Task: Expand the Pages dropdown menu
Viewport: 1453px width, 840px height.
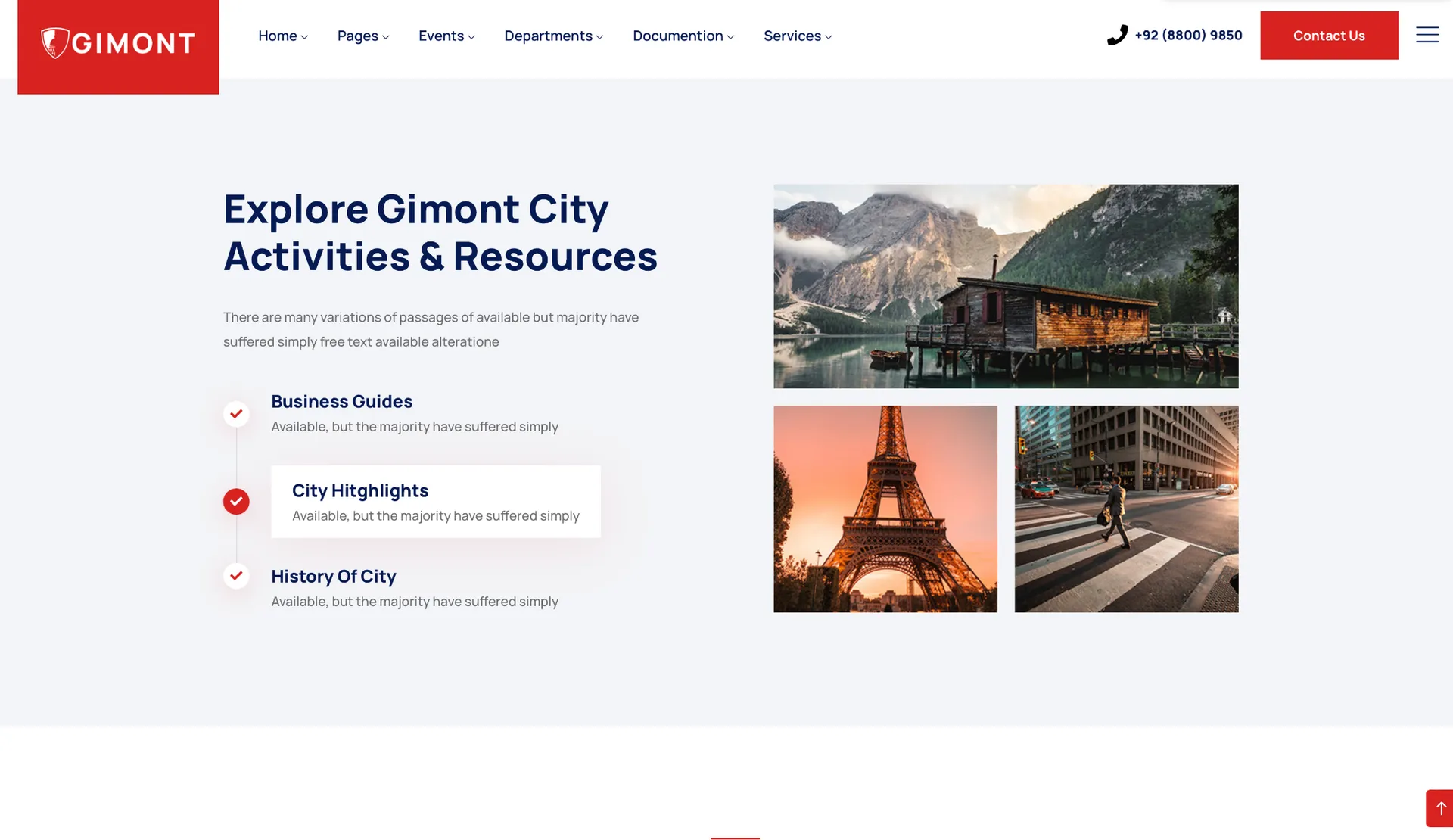Action: pos(362,36)
